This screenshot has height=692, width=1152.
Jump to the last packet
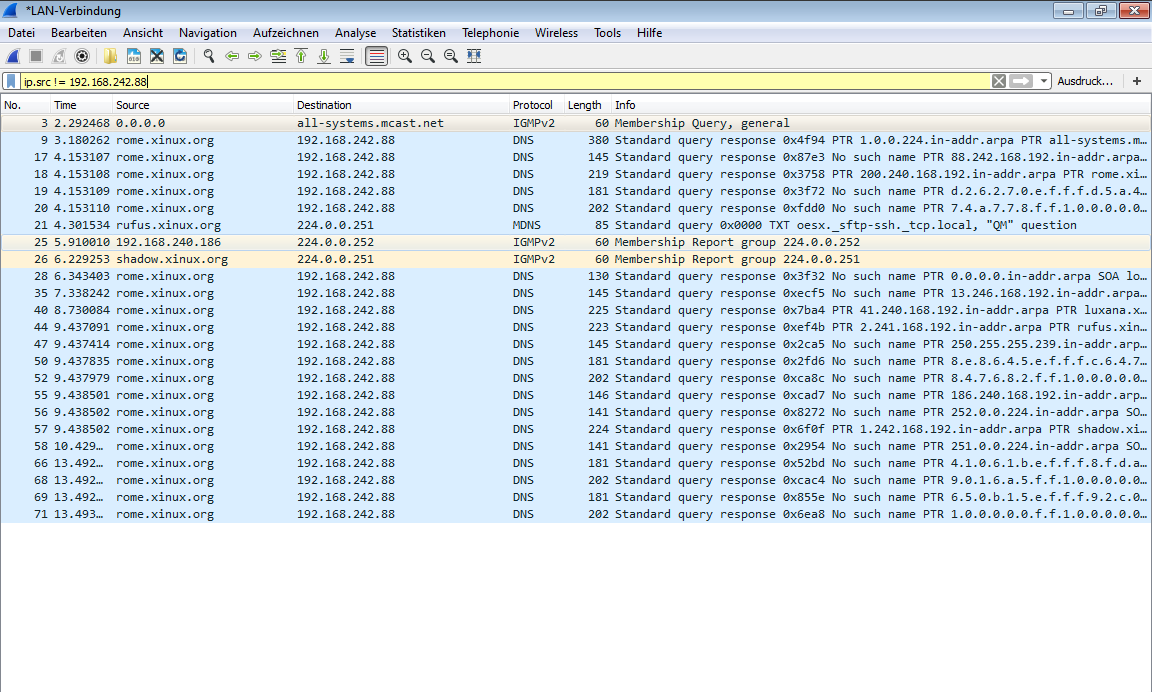[324, 56]
